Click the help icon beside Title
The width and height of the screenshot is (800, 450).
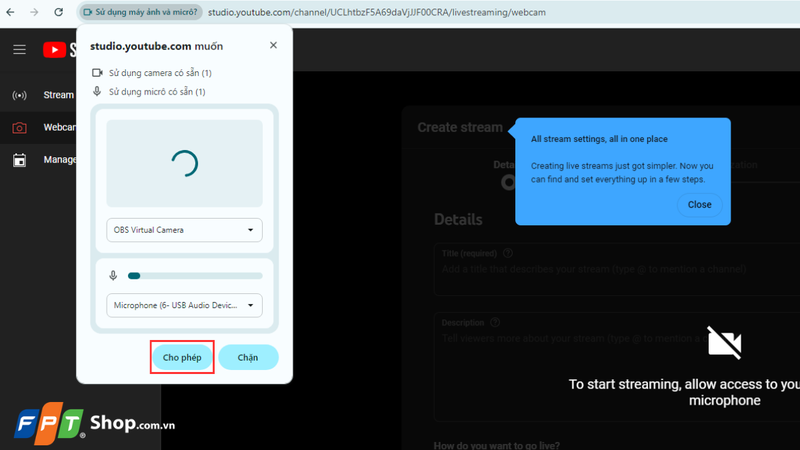(508, 253)
